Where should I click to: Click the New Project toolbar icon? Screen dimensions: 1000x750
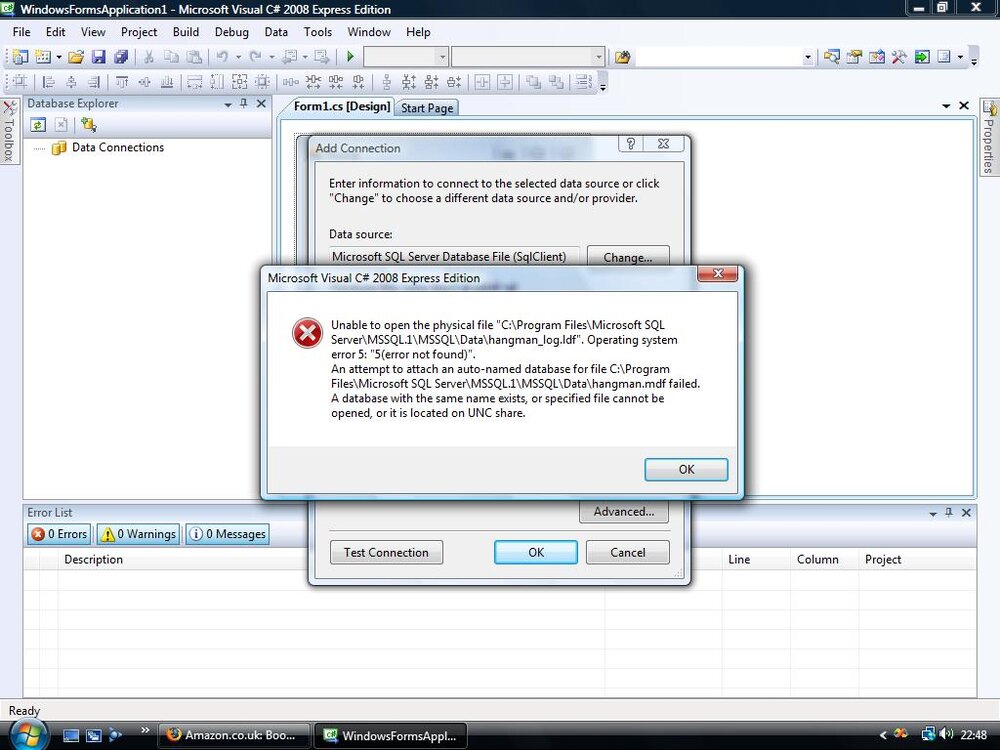pyautogui.click(x=20, y=57)
